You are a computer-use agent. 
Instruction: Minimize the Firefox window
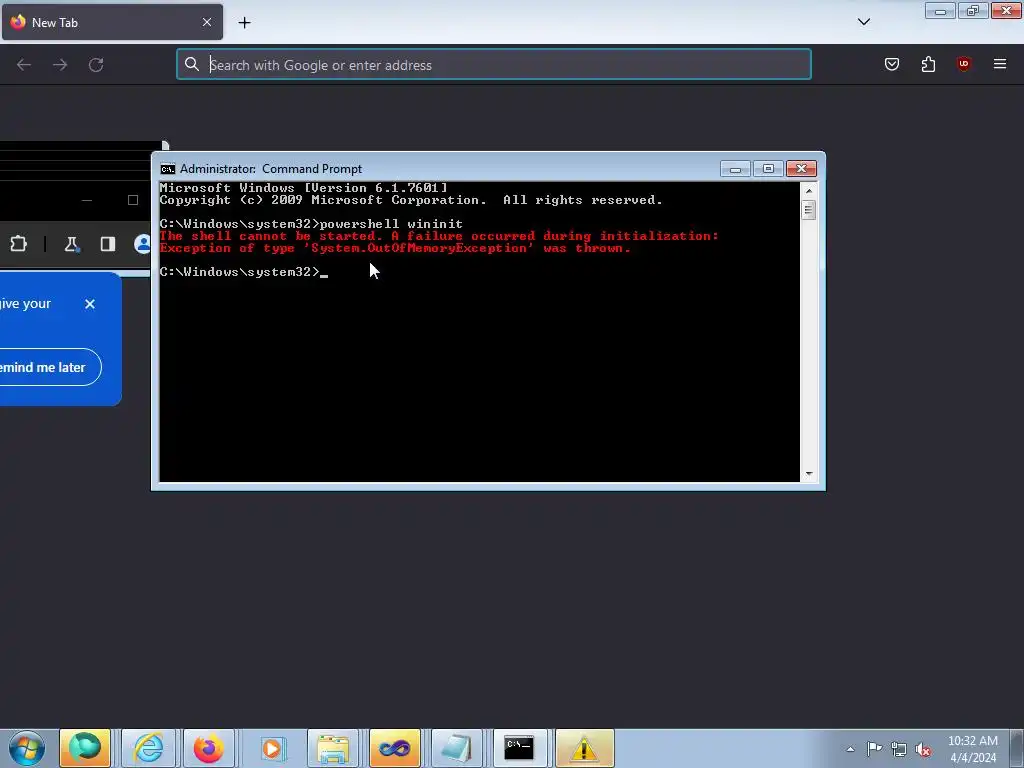(x=940, y=11)
